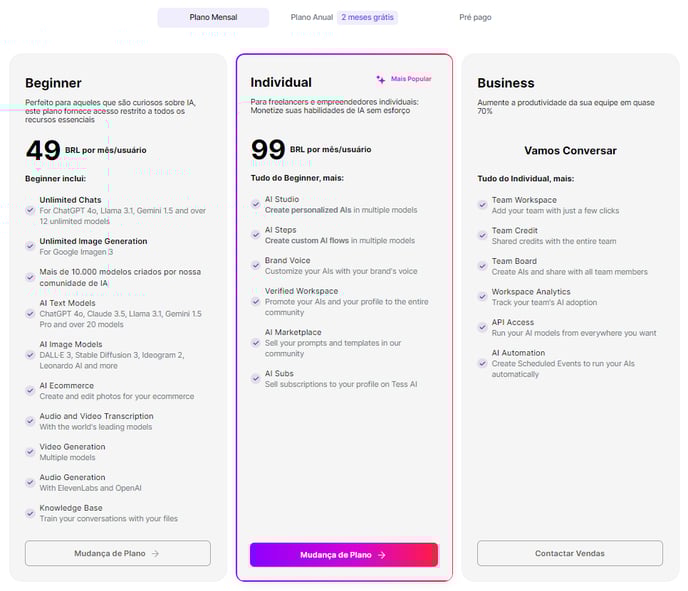Click the checkmark icon beside Video Generation
688x591 pixels.
coord(30,452)
